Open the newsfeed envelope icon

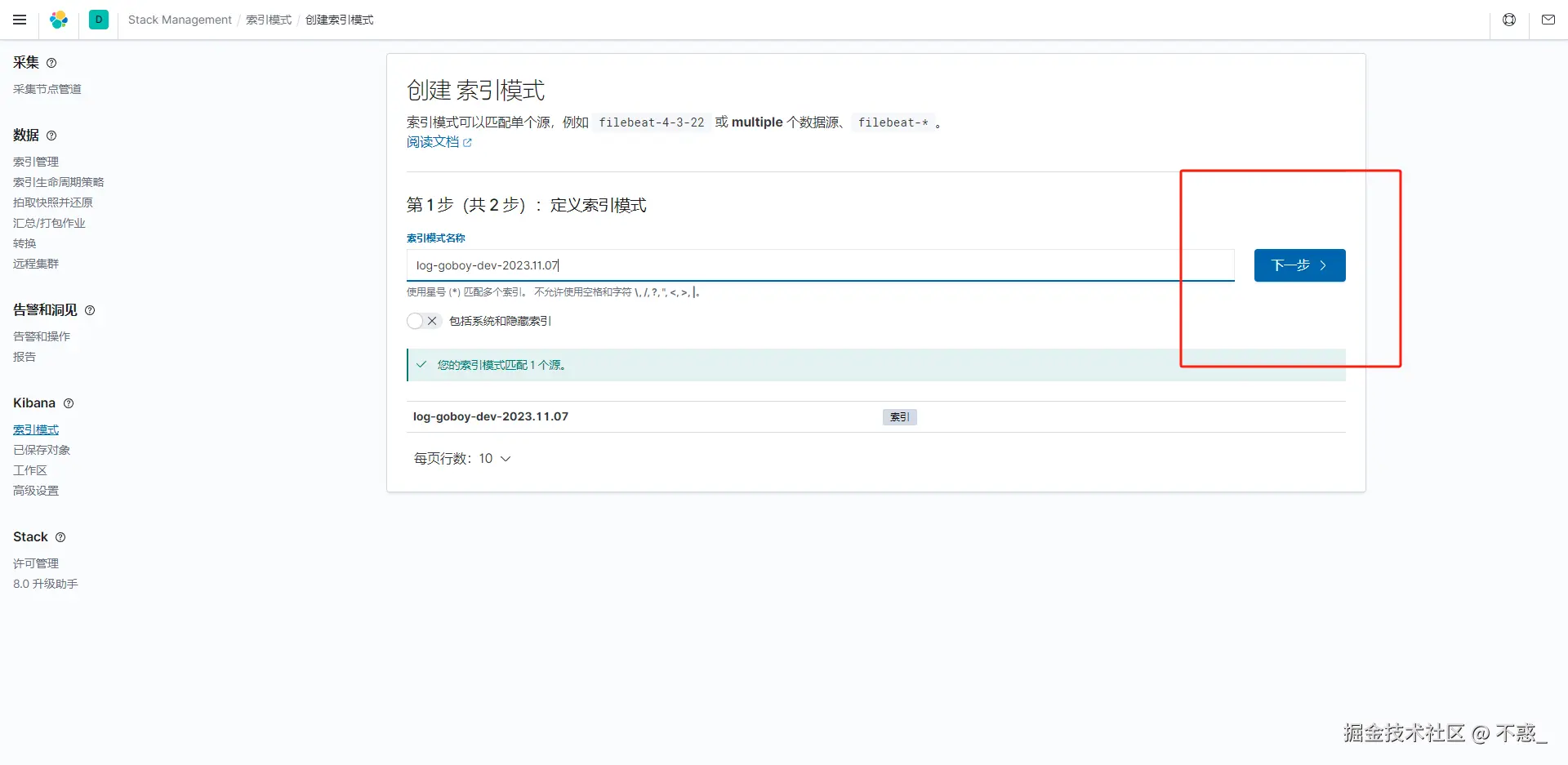coord(1548,20)
